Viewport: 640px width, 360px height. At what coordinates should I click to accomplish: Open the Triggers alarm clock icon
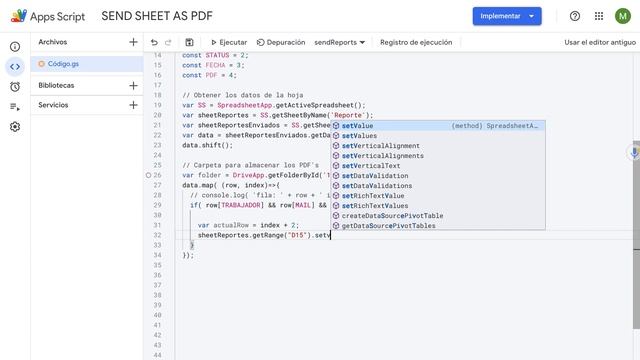click(15, 87)
